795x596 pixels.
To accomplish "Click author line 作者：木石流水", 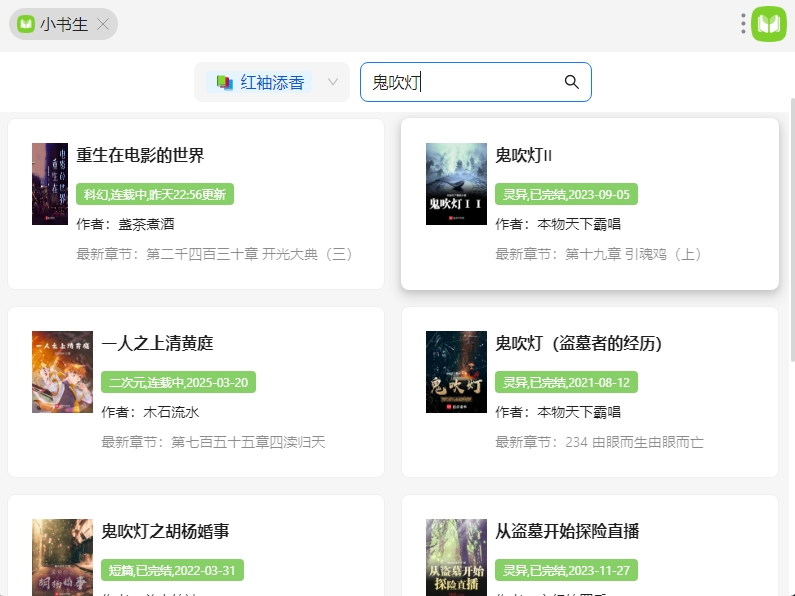I will coord(150,412).
